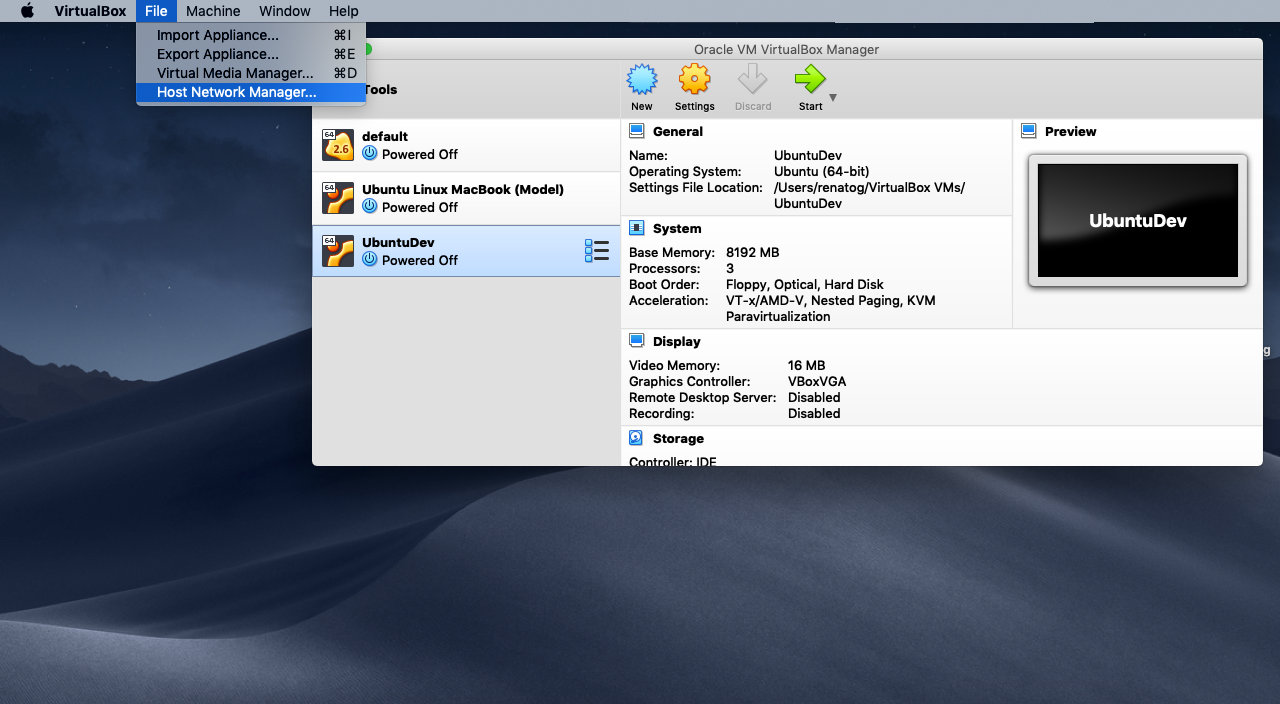Click the Discard toolbar icon

point(752,79)
